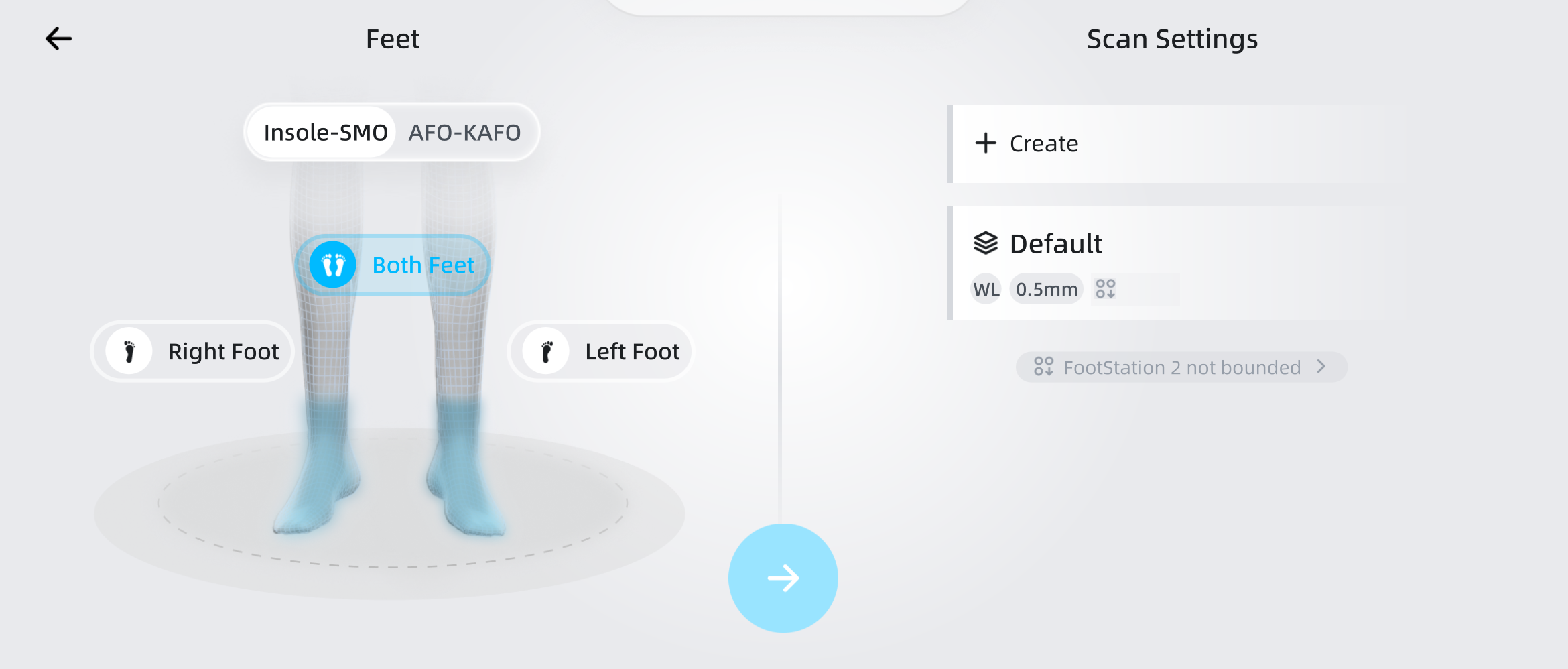Click the back arrow icon
Image resolution: width=1568 pixels, height=669 pixels.
58,39
